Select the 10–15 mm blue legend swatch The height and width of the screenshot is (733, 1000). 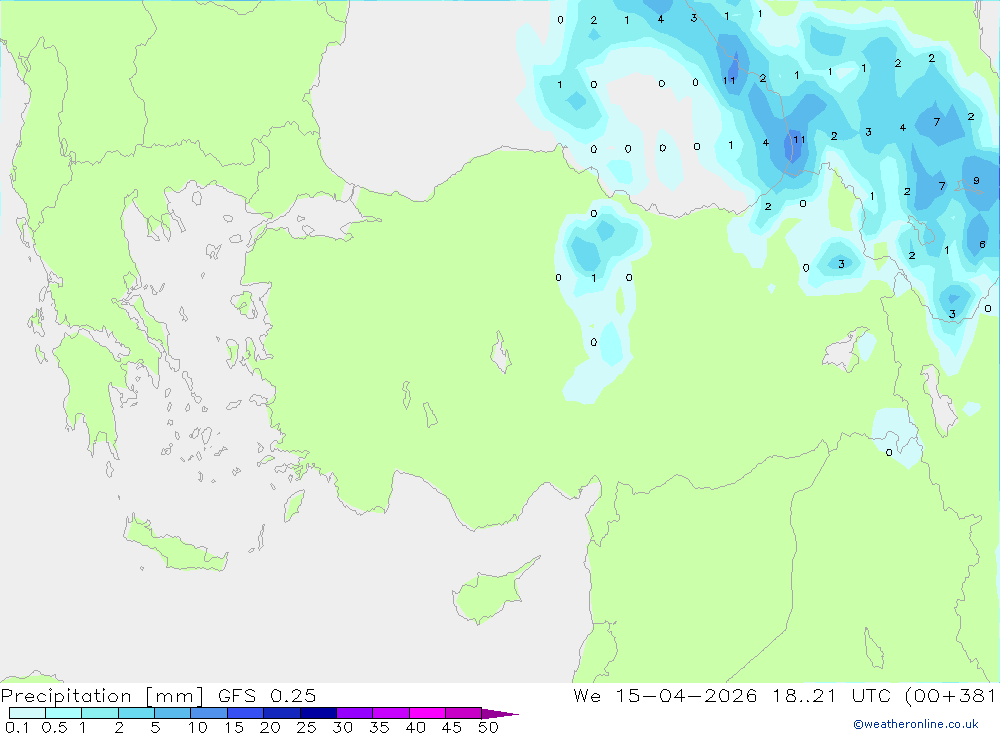(209, 713)
